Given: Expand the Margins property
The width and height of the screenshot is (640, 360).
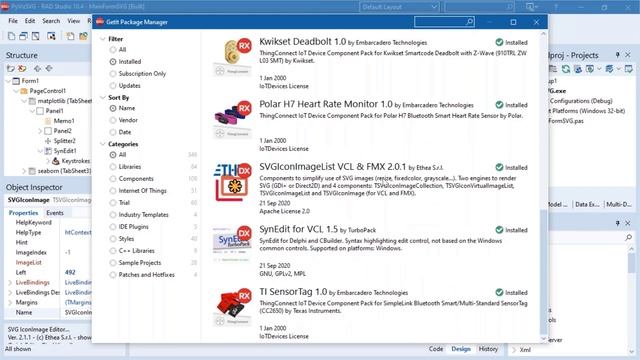Looking at the screenshot, I should coord(10,302).
